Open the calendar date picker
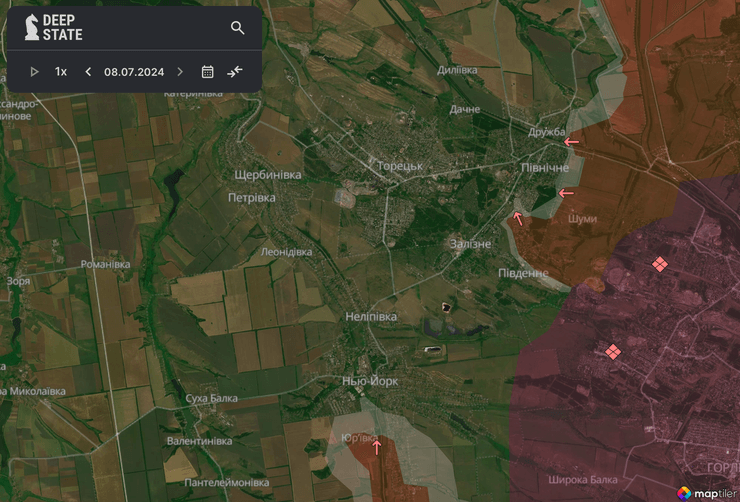740x502 pixels. click(x=208, y=72)
